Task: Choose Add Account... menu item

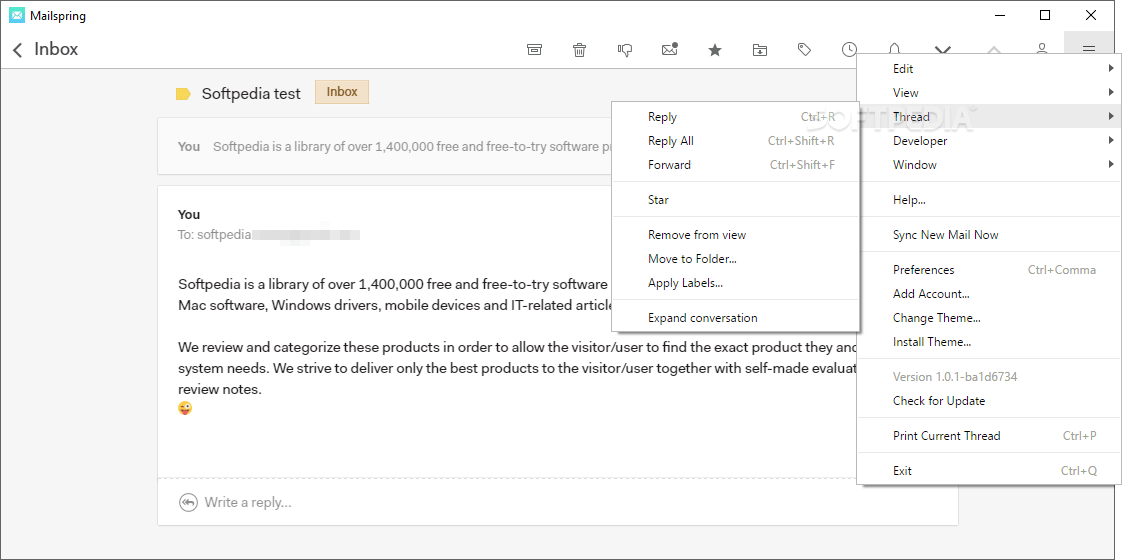Action: [x=989, y=293]
